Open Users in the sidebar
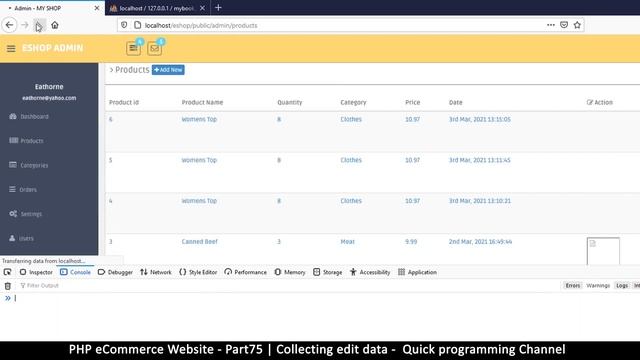Screen dimensions: 640x360 (x=21, y=238)
